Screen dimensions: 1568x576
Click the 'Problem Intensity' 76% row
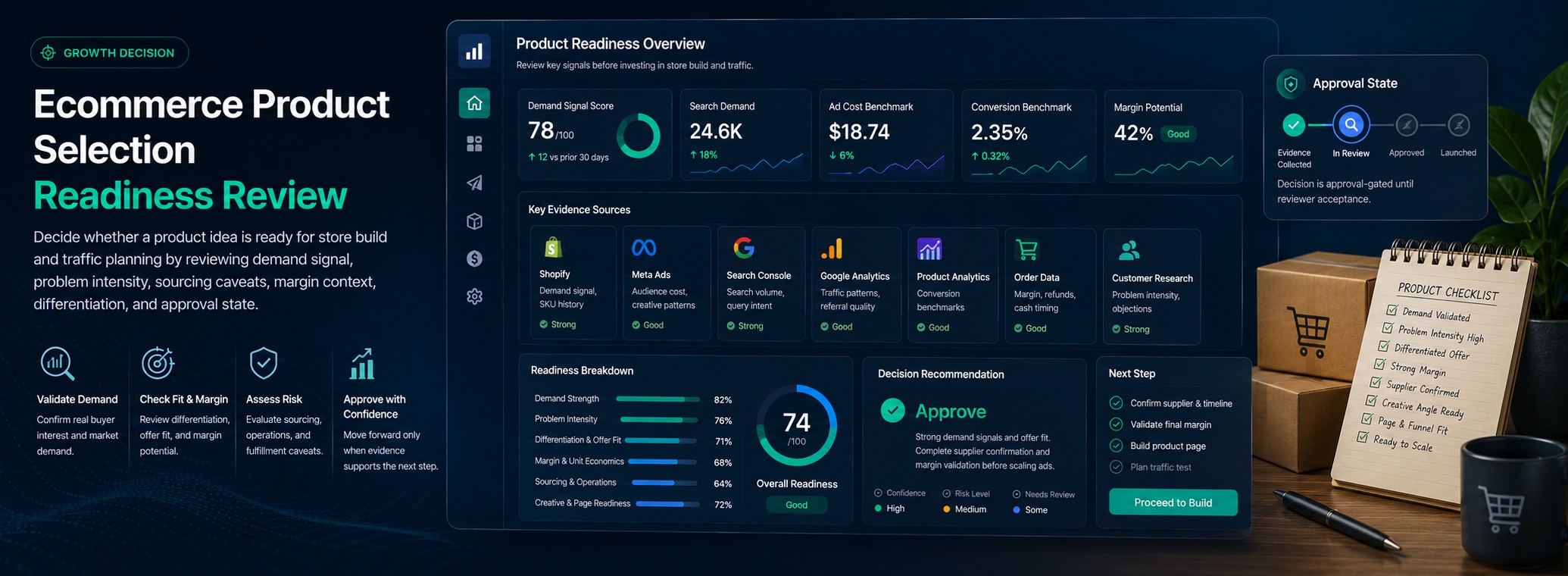[633, 420]
